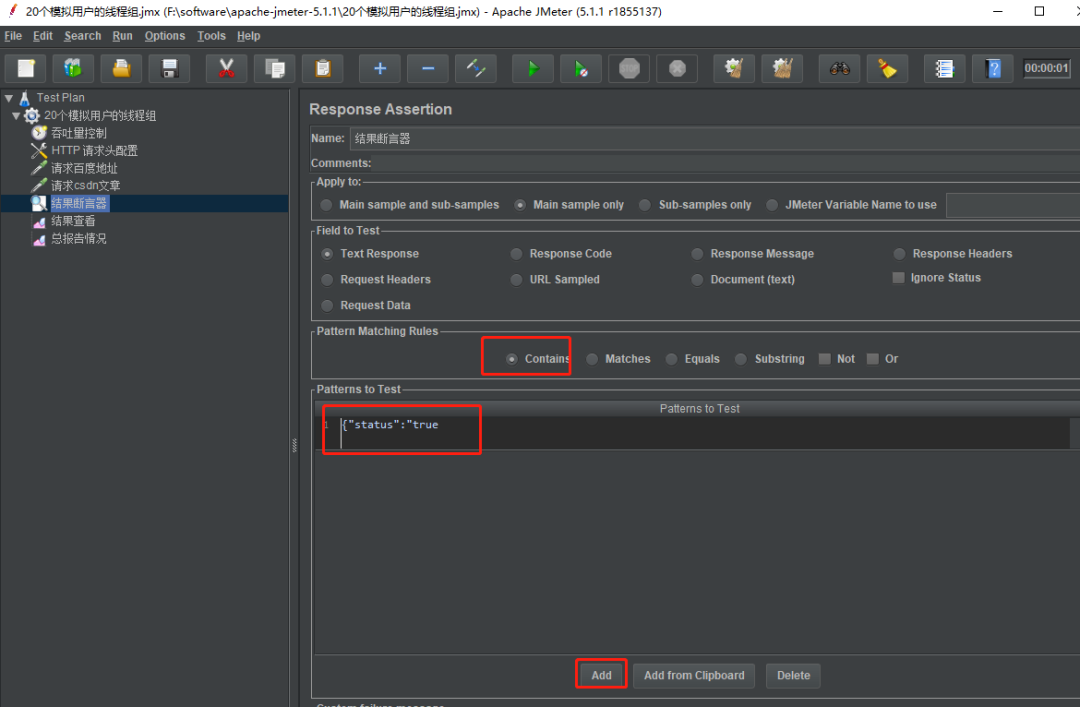Open the Templates toolbar icon
Viewport: 1080px width, 707px height.
coord(73,68)
